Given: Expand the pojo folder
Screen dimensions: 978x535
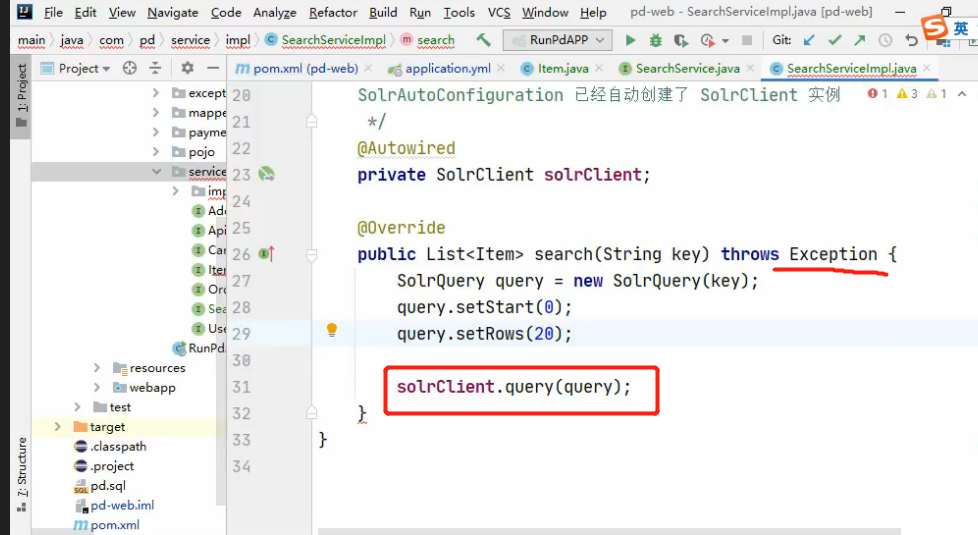Looking at the screenshot, I should click(156, 152).
